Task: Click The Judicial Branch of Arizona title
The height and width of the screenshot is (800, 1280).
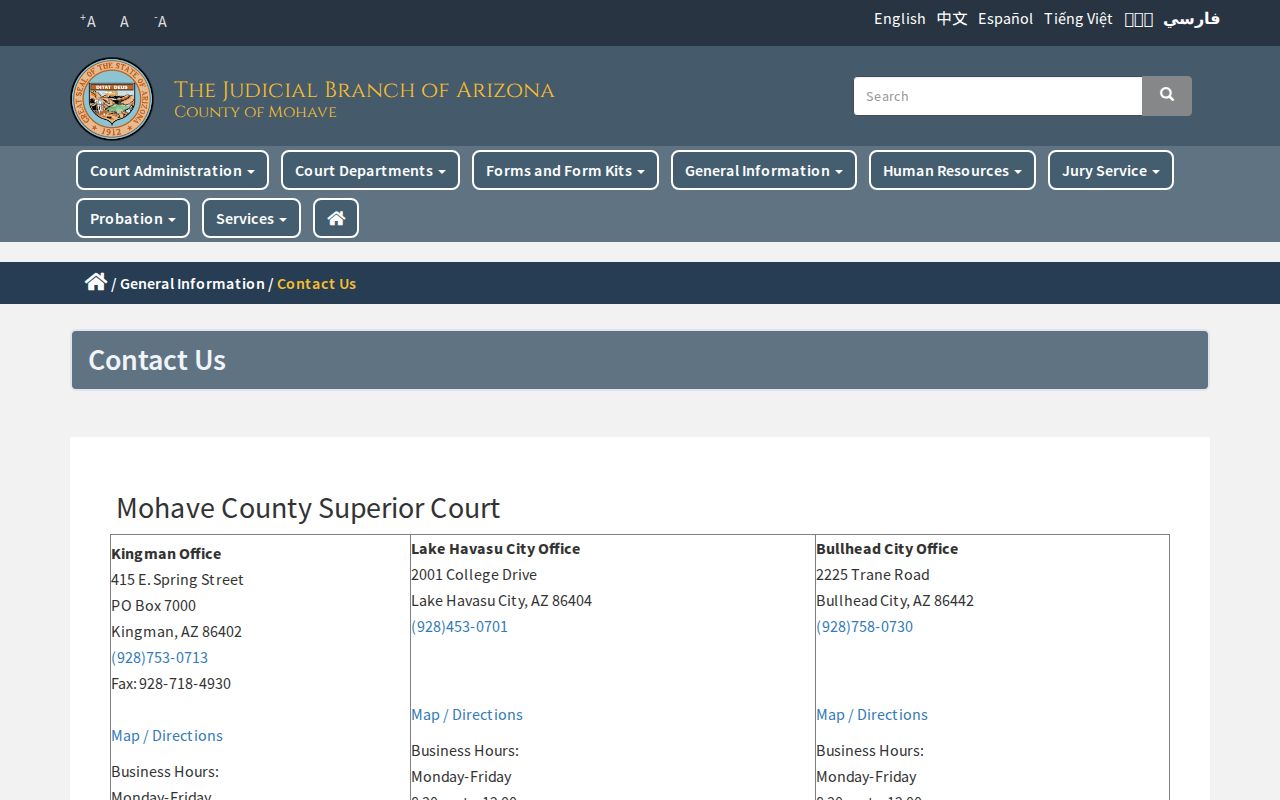Action: pos(364,90)
